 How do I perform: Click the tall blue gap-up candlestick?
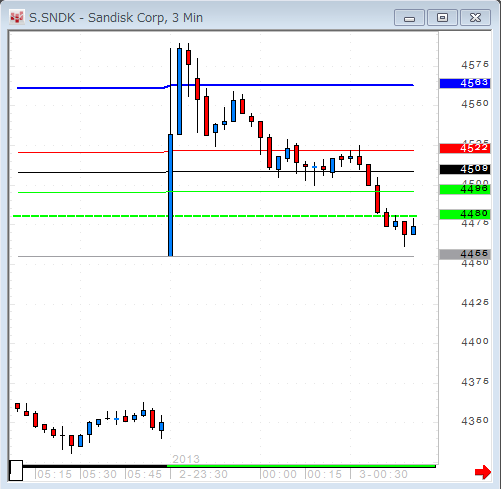[x=170, y=195]
